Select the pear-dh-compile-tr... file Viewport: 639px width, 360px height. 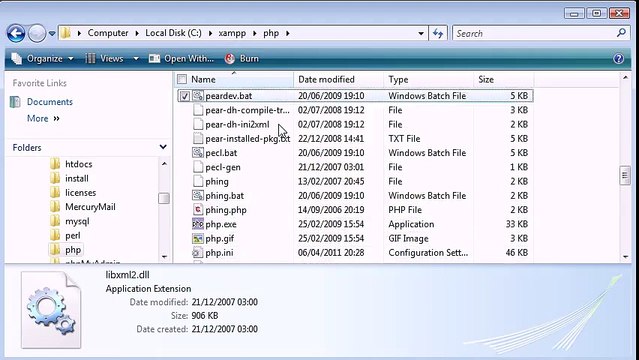(247, 110)
